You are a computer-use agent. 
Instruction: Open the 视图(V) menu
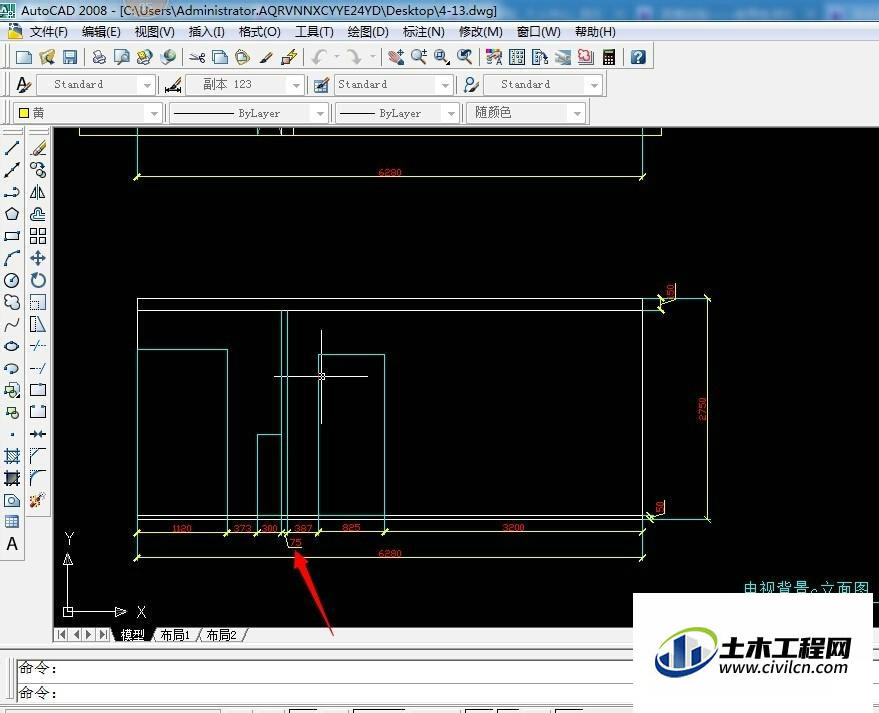154,31
